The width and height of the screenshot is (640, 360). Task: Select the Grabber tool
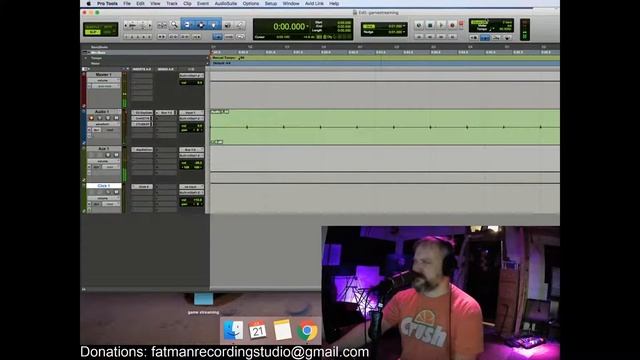[213, 25]
